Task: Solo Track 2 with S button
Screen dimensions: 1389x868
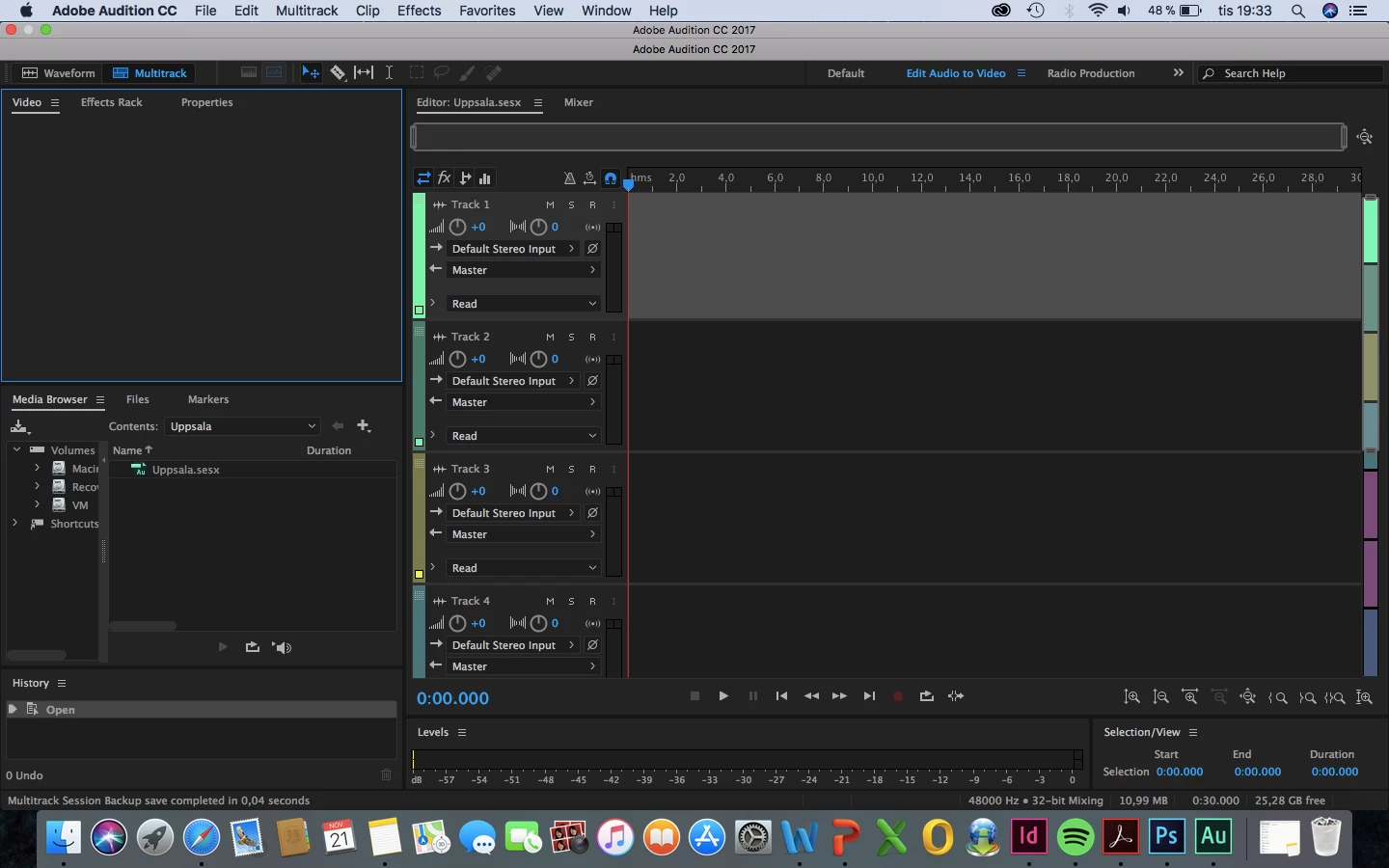Action: (x=572, y=337)
